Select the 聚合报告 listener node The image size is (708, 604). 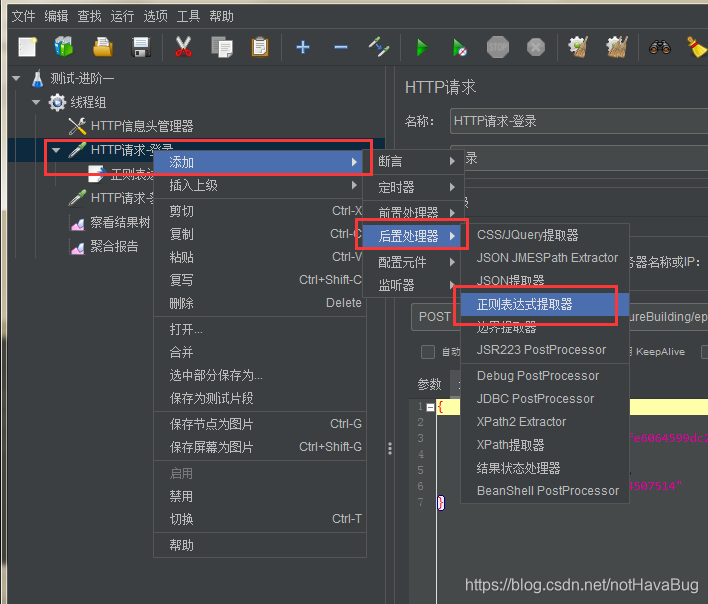[114, 246]
